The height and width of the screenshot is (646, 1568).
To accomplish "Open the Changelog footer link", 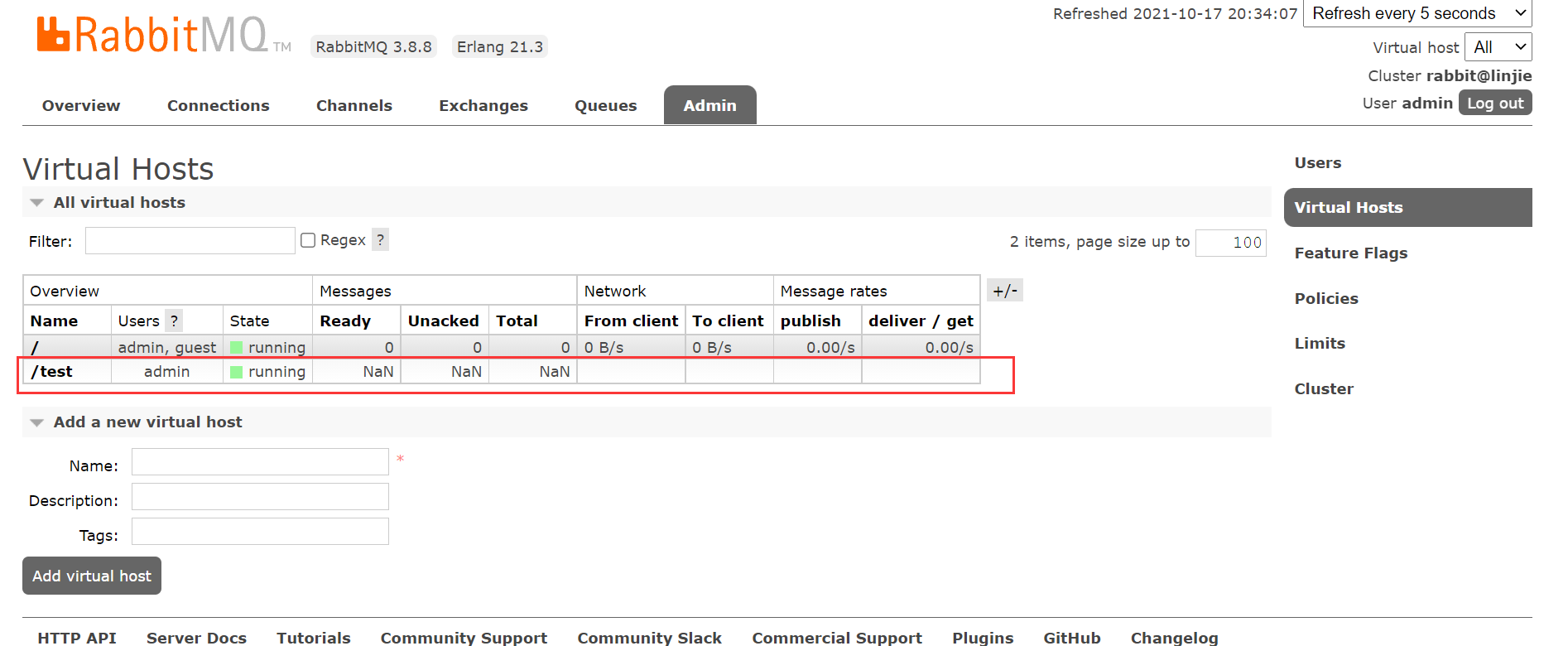I will tap(1175, 638).
